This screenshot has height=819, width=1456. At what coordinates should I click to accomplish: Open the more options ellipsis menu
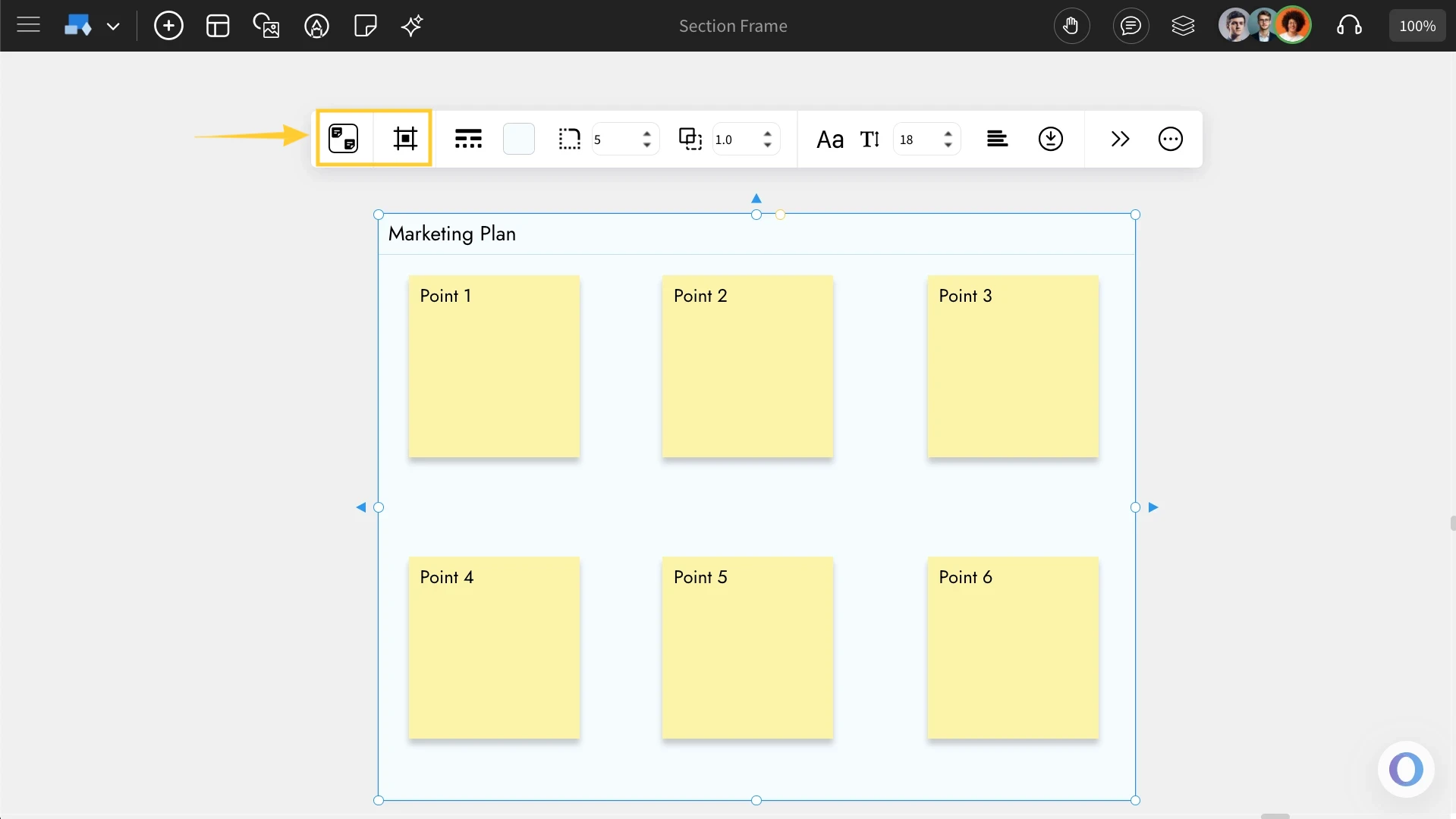tap(1170, 139)
